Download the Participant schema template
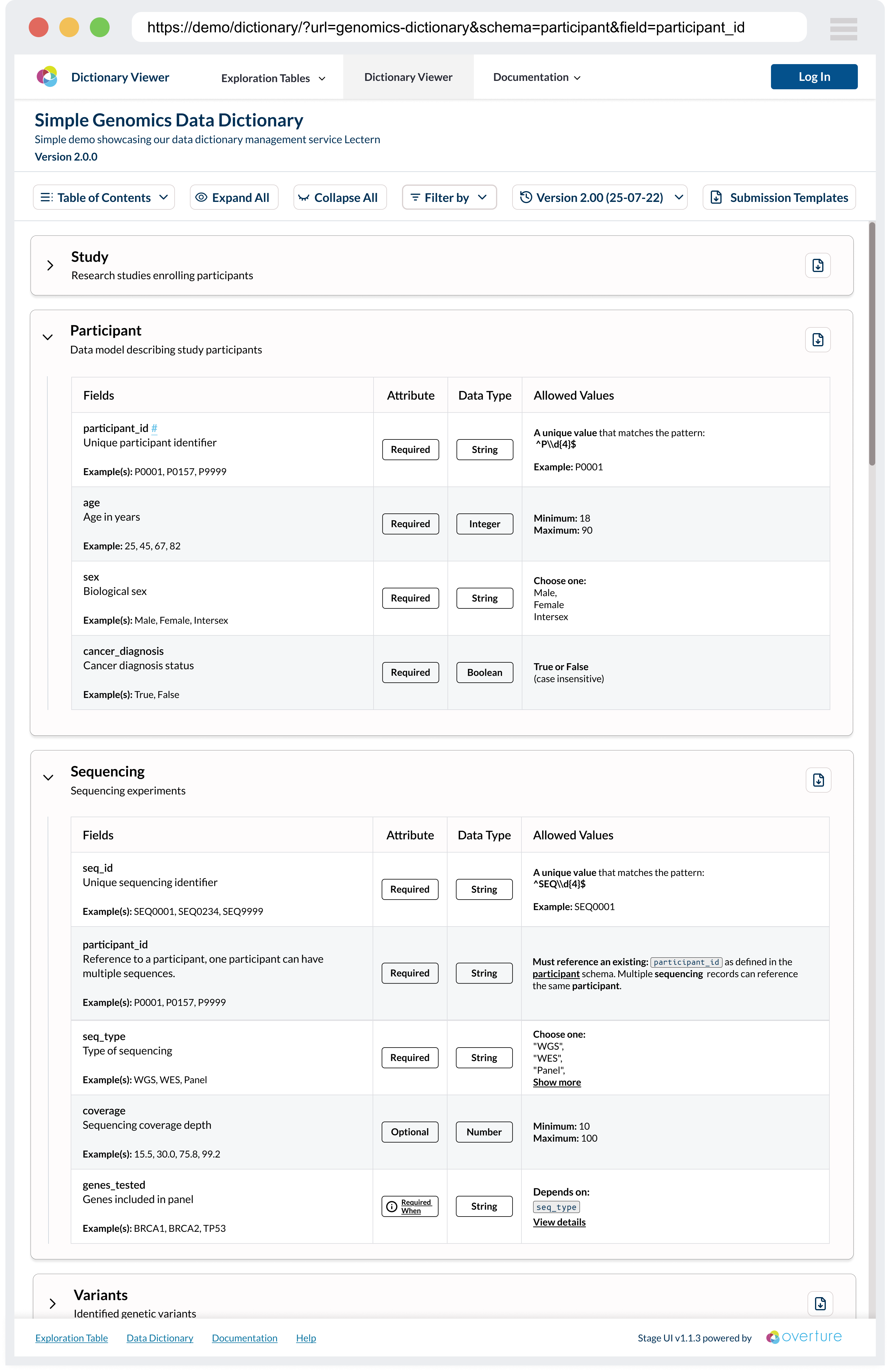The image size is (889, 1372). [818, 339]
